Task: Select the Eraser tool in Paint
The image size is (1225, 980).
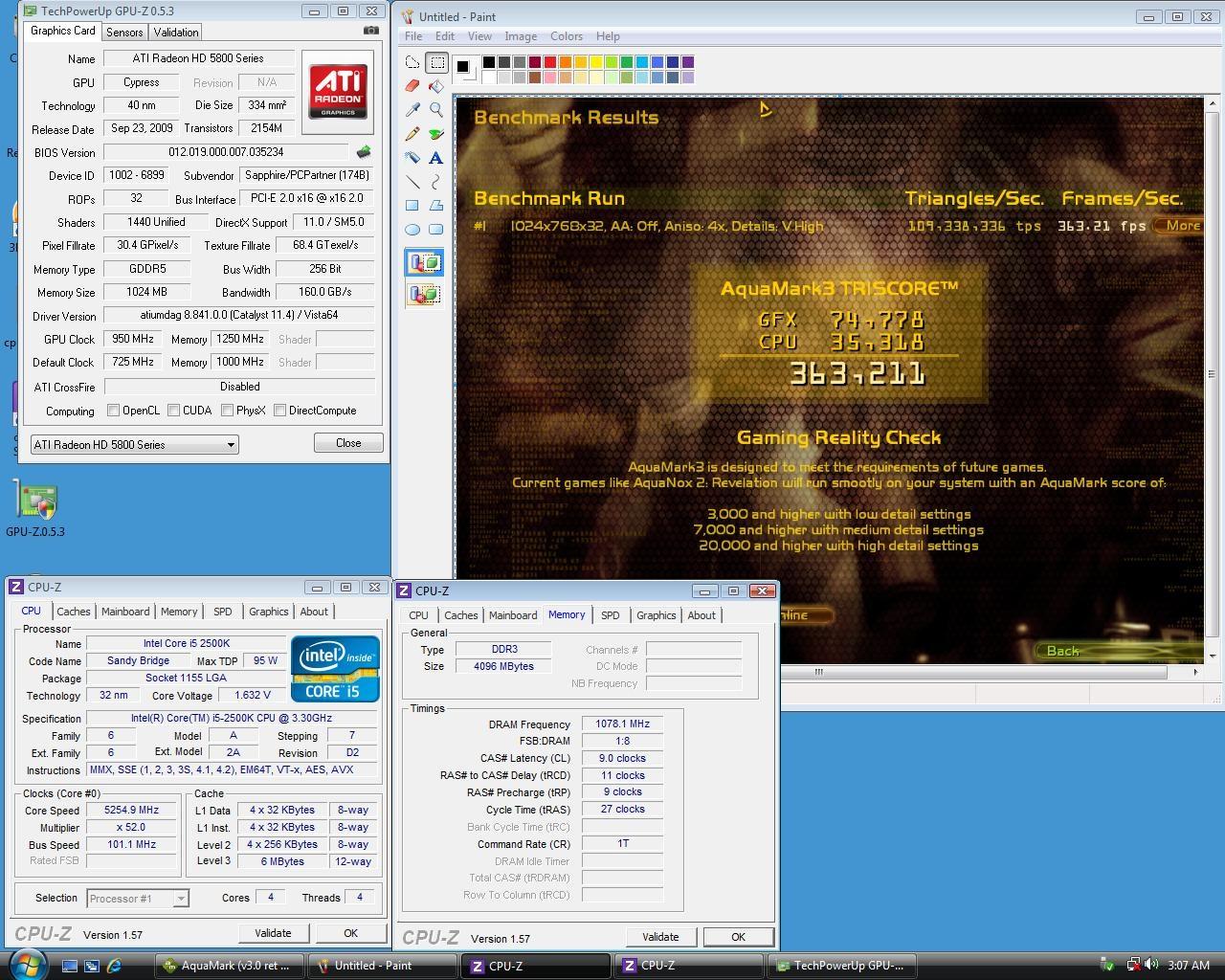Action: pos(412,86)
